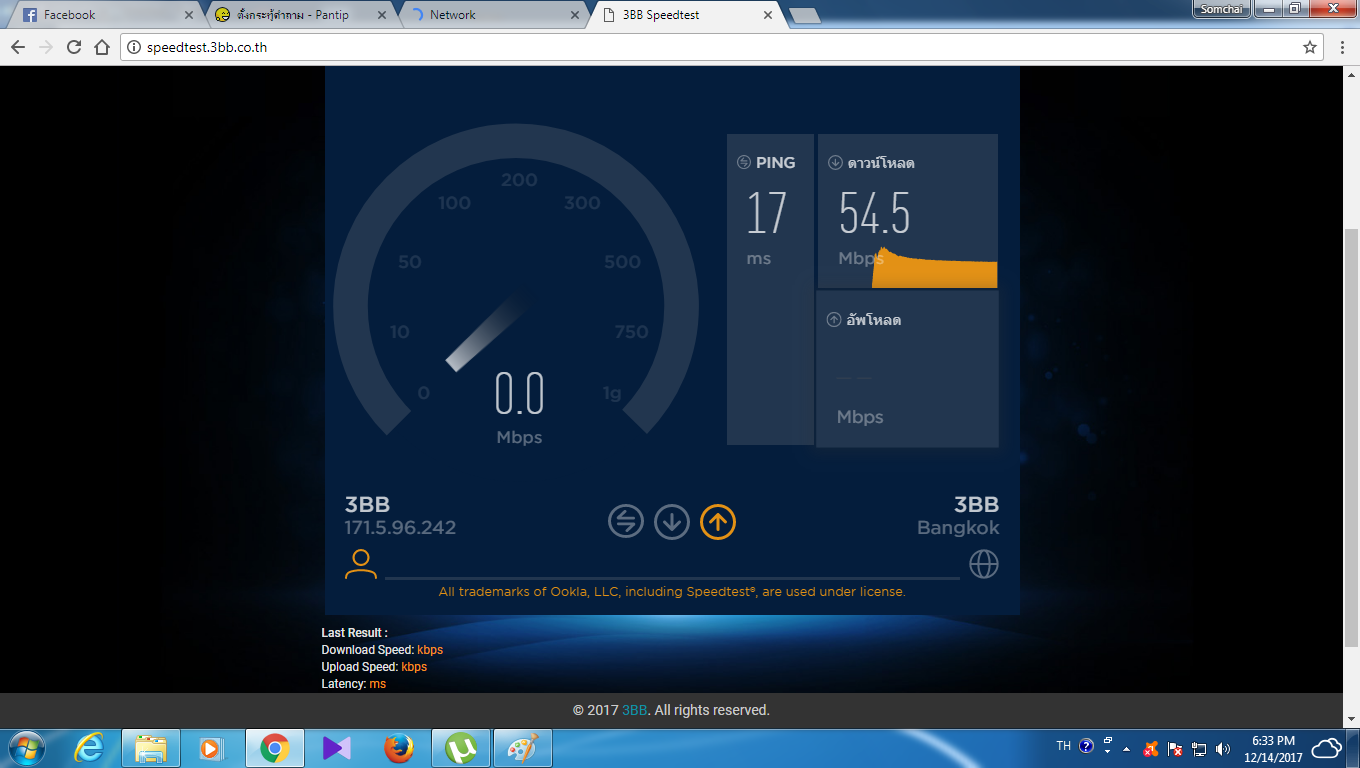Open the language bar options arrow
This screenshot has width=1360, height=768.
click(1107, 751)
